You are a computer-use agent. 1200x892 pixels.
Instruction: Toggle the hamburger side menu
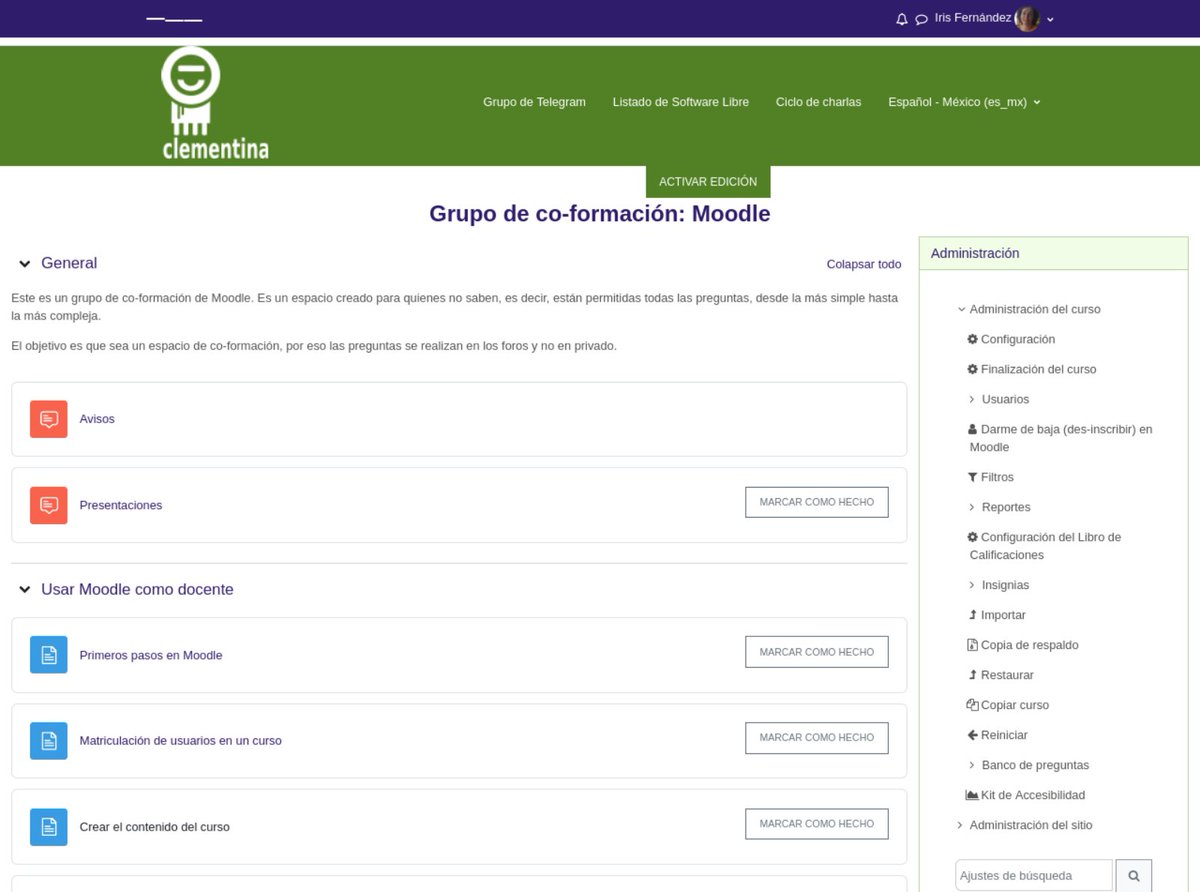174,19
